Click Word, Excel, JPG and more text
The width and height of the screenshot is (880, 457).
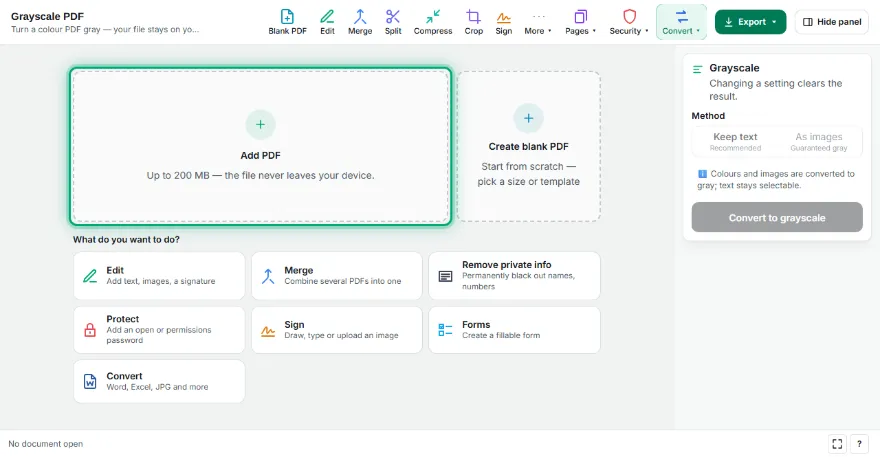pyautogui.click(x=157, y=387)
